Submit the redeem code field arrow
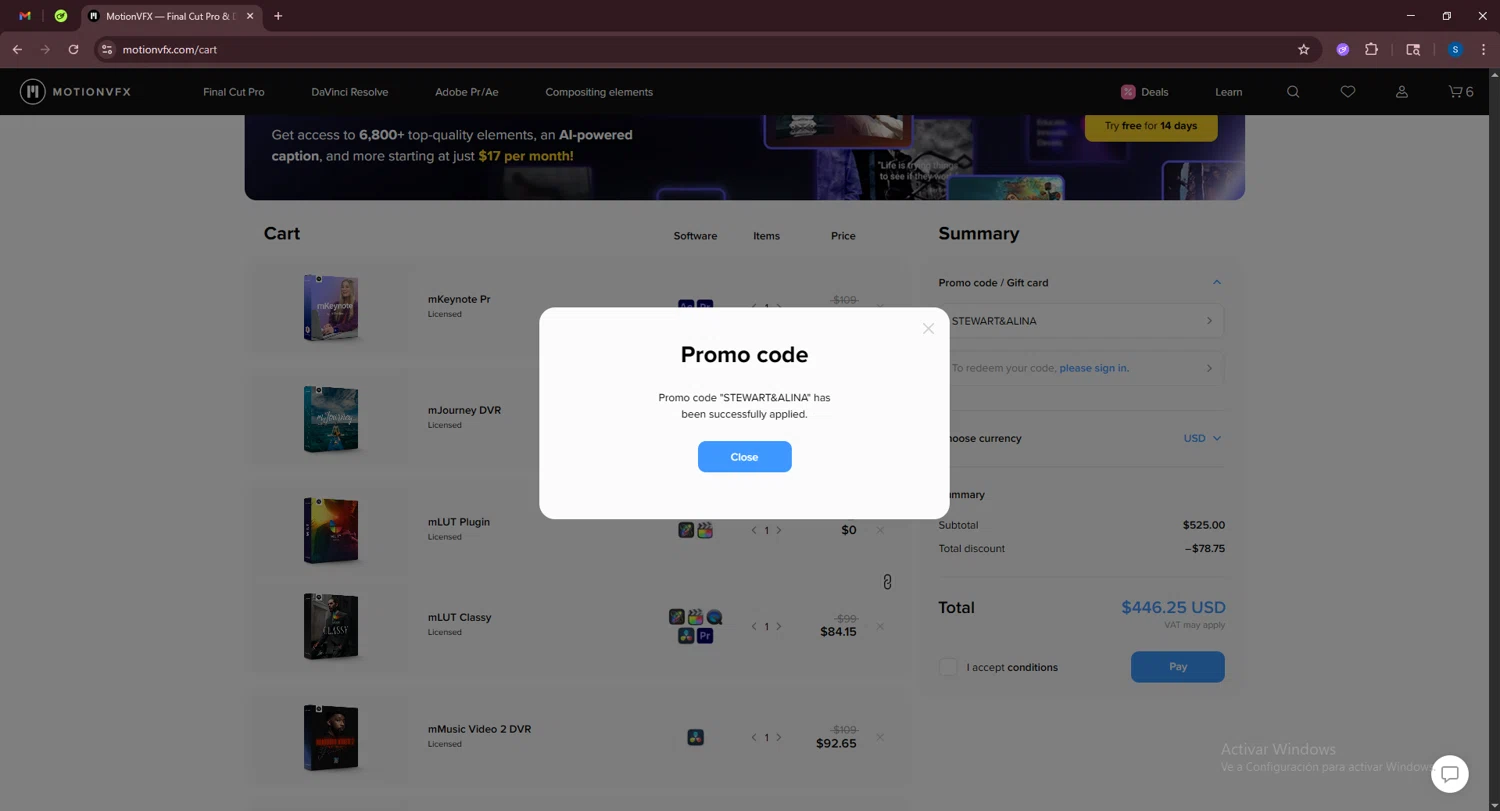1500x811 pixels. (1209, 368)
